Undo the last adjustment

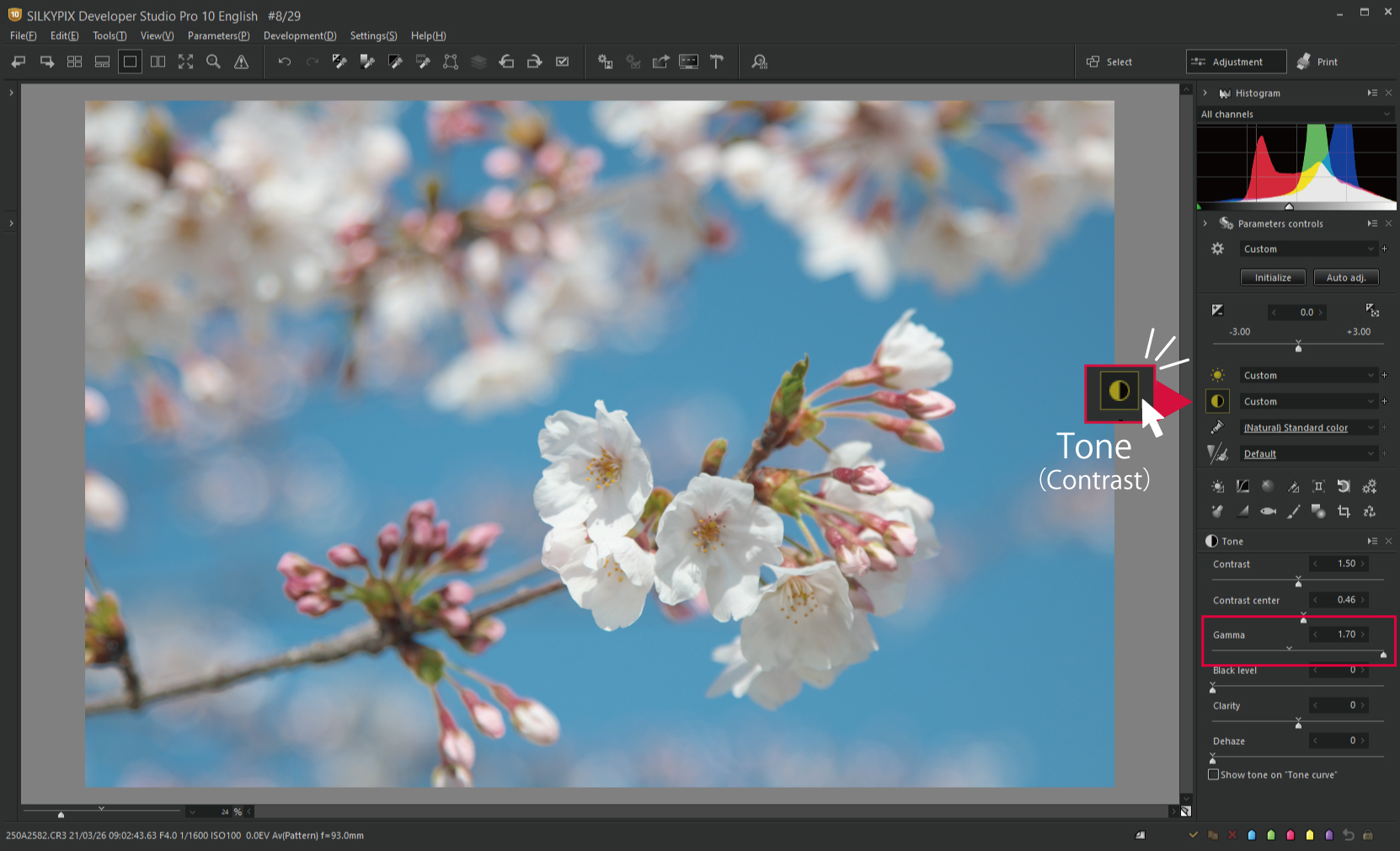[x=285, y=62]
